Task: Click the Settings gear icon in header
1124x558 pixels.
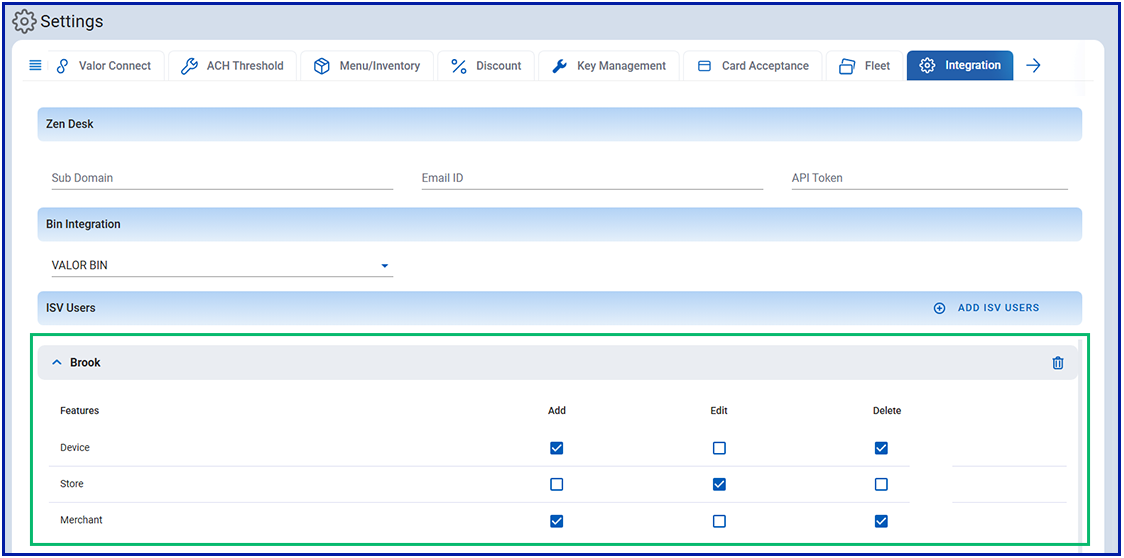Action: pos(25,22)
